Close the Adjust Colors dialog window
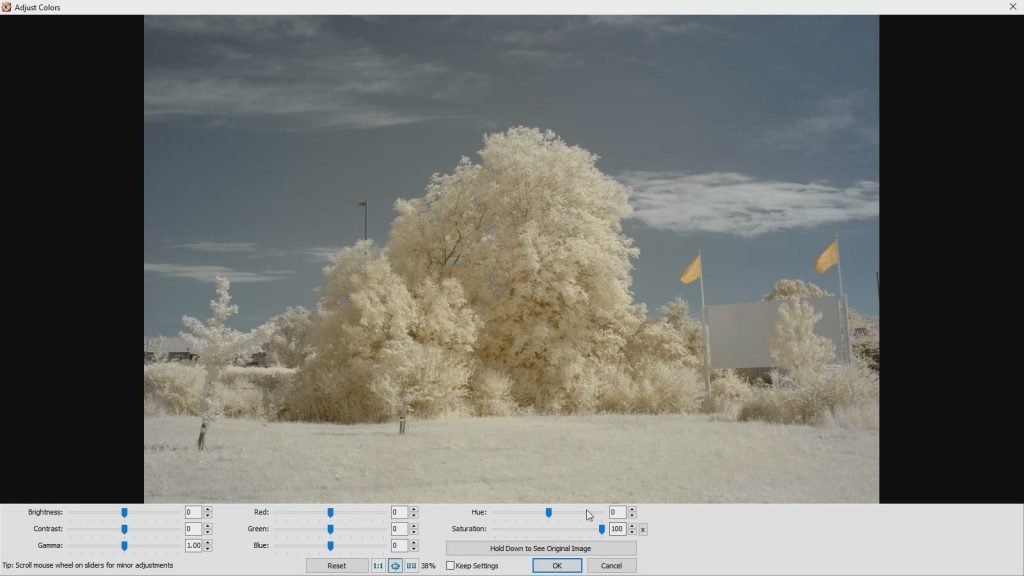The height and width of the screenshot is (576, 1024). tap(1013, 7)
